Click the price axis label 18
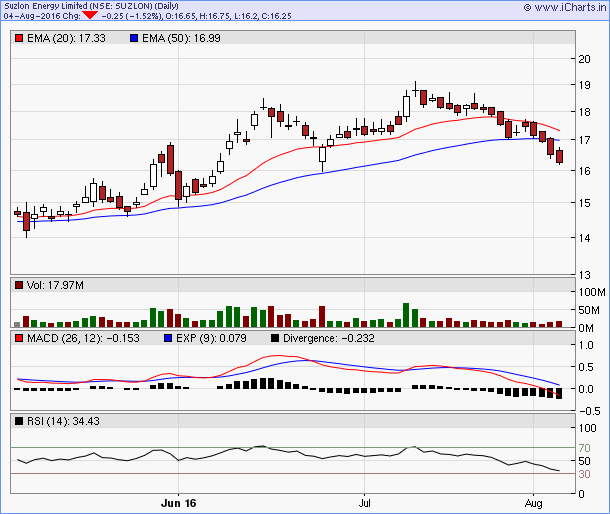This screenshot has height=514, width=610. [x=584, y=112]
